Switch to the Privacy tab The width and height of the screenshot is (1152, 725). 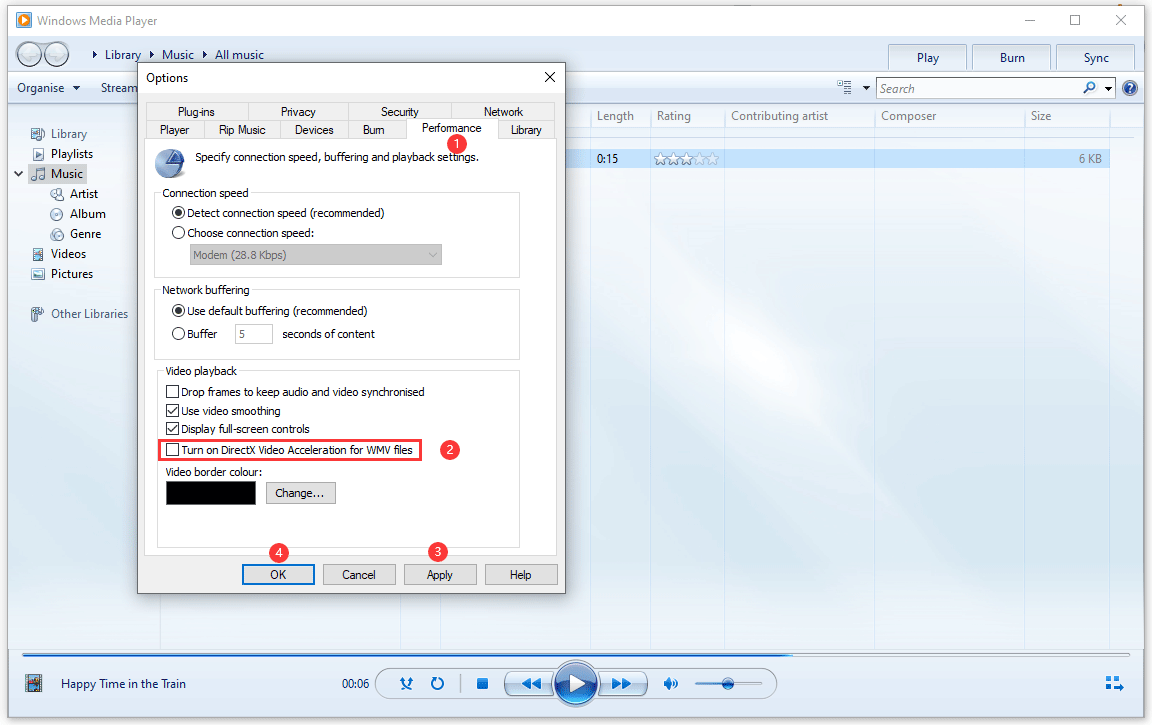298,112
